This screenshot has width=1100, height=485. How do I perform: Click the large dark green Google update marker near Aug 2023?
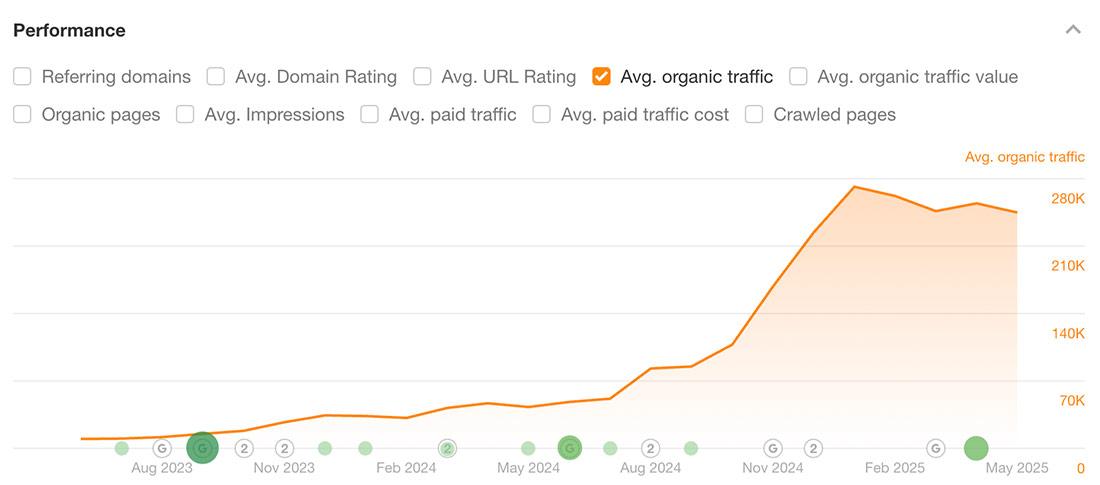pos(203,448)
